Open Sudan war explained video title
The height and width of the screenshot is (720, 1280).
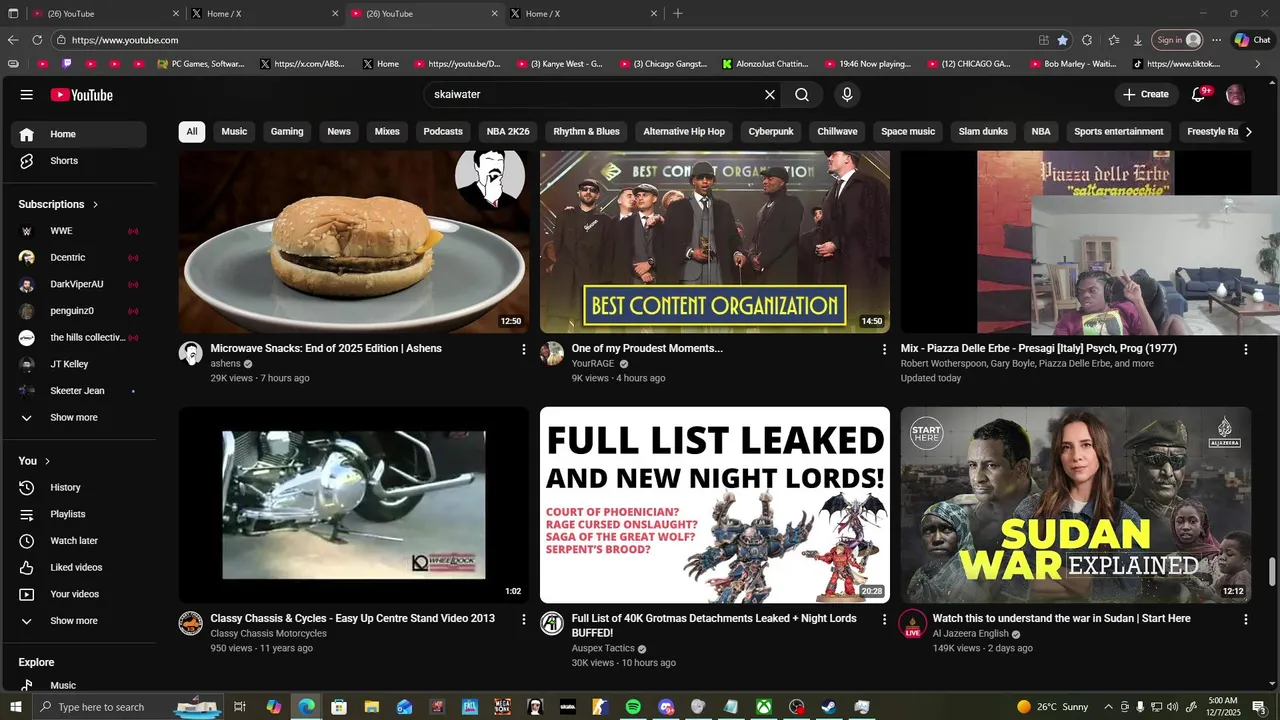(1061, 619)
